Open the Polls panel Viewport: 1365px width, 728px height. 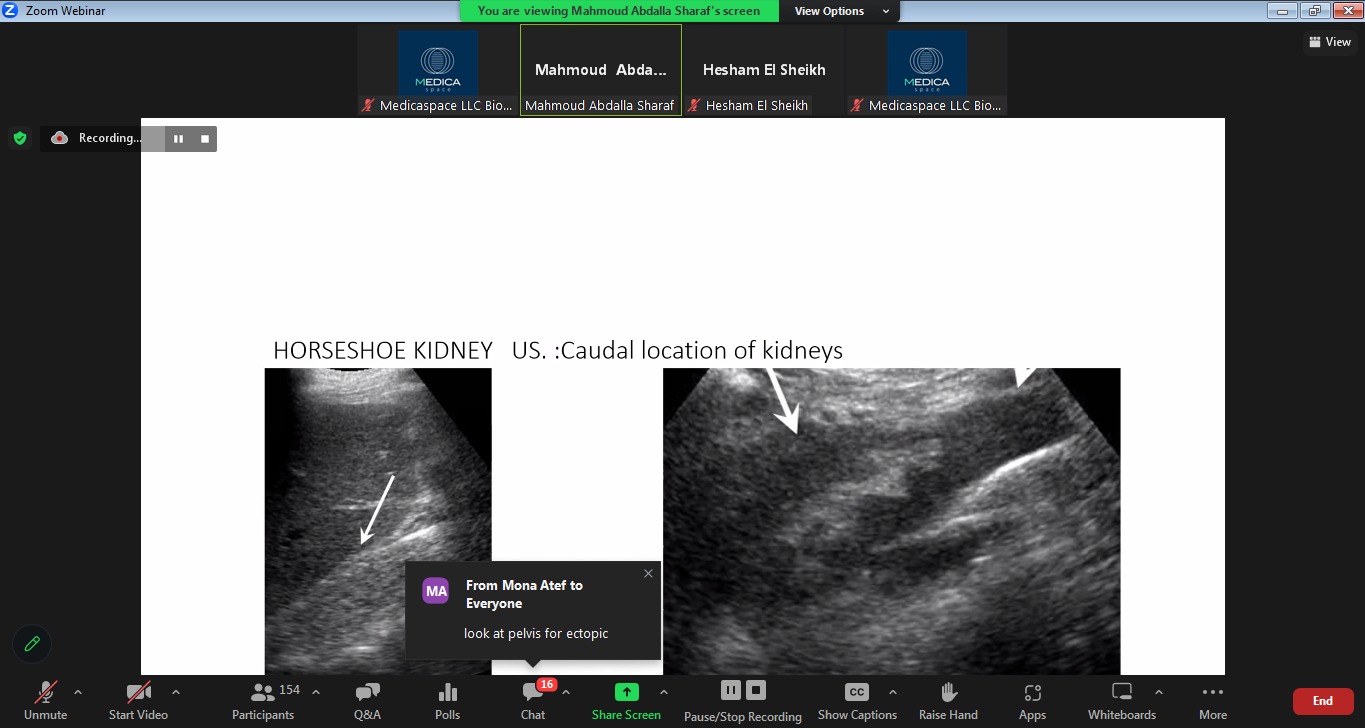tap(447, 693)
